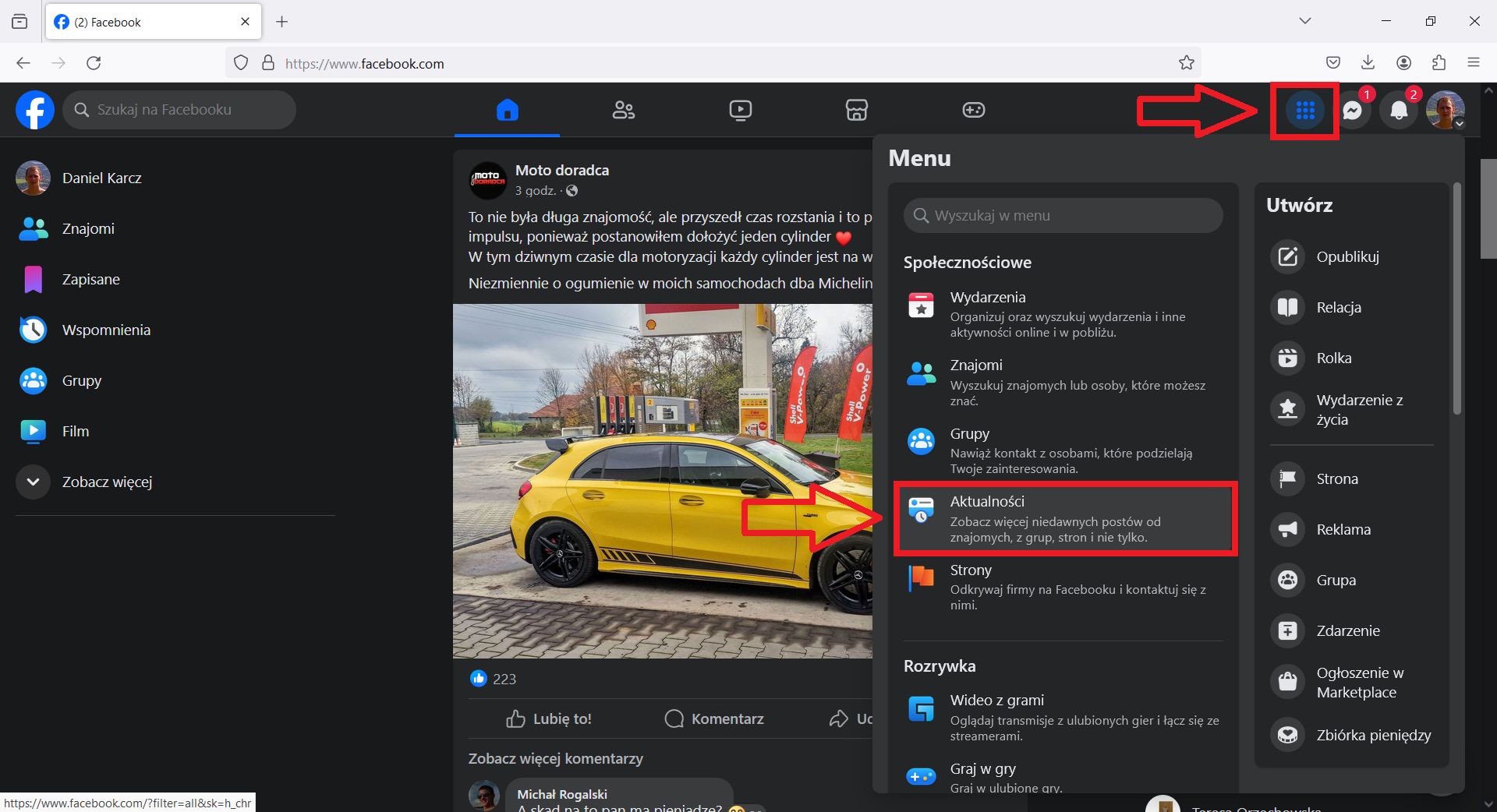Image resolution: width=1497 pixels, height=812 pixels.
Task: Click the Facebook logo
Action: pos(35,110)
